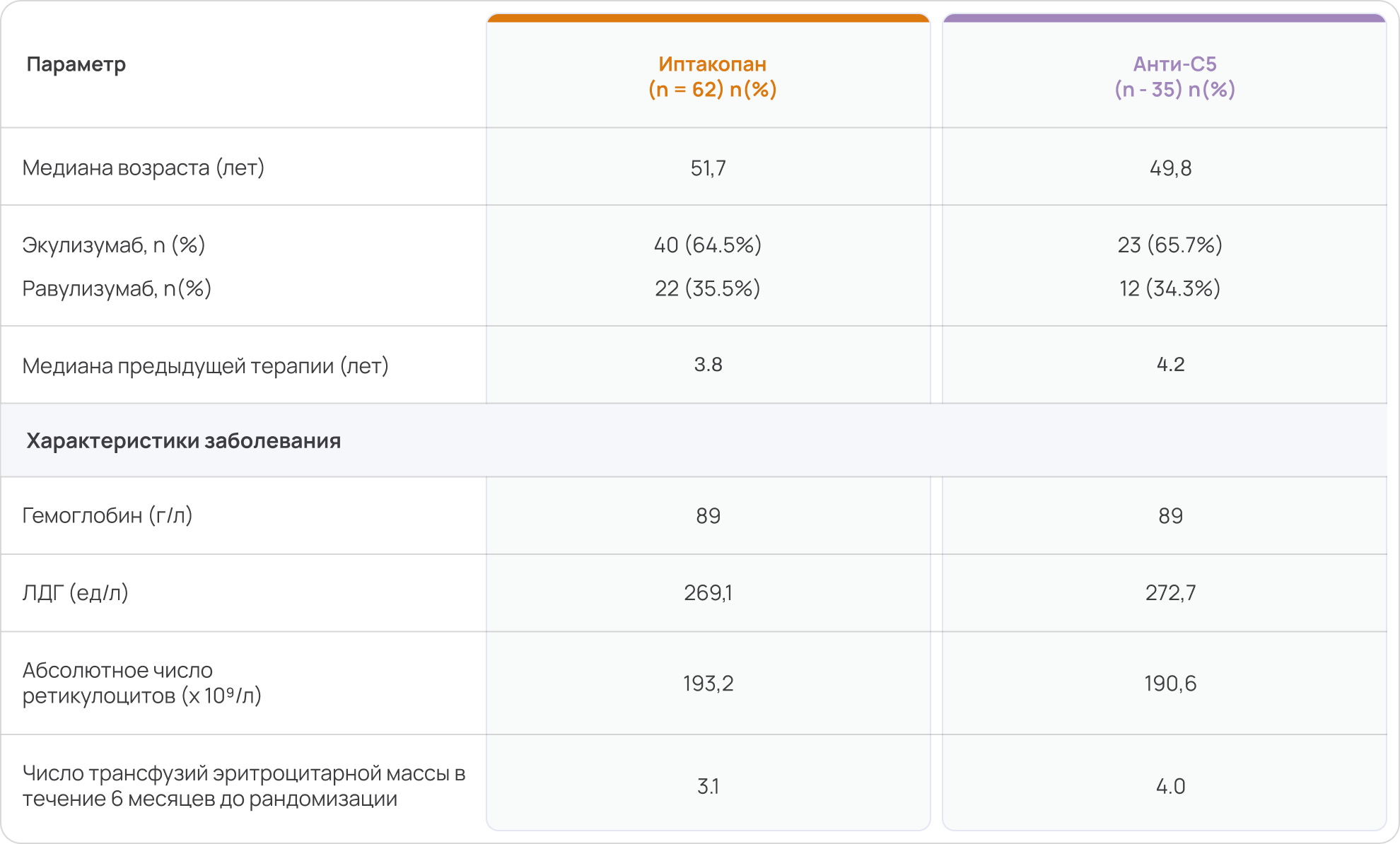Screen dimensions: 1400x844
Task: Select the Параметр header label
Action: pyautogui.click(x=76, y=64)
